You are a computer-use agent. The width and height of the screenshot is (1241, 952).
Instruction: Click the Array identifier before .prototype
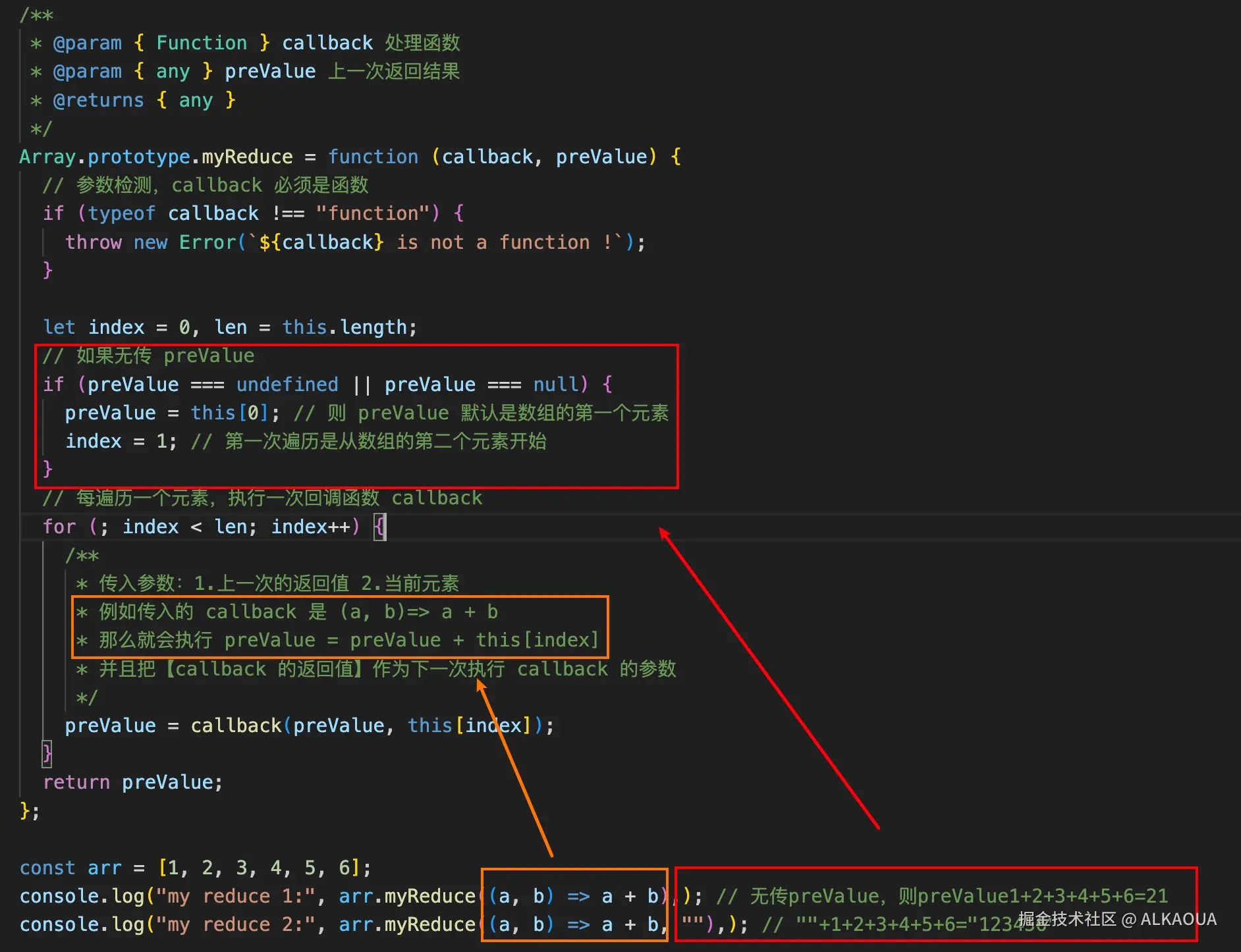48,157
